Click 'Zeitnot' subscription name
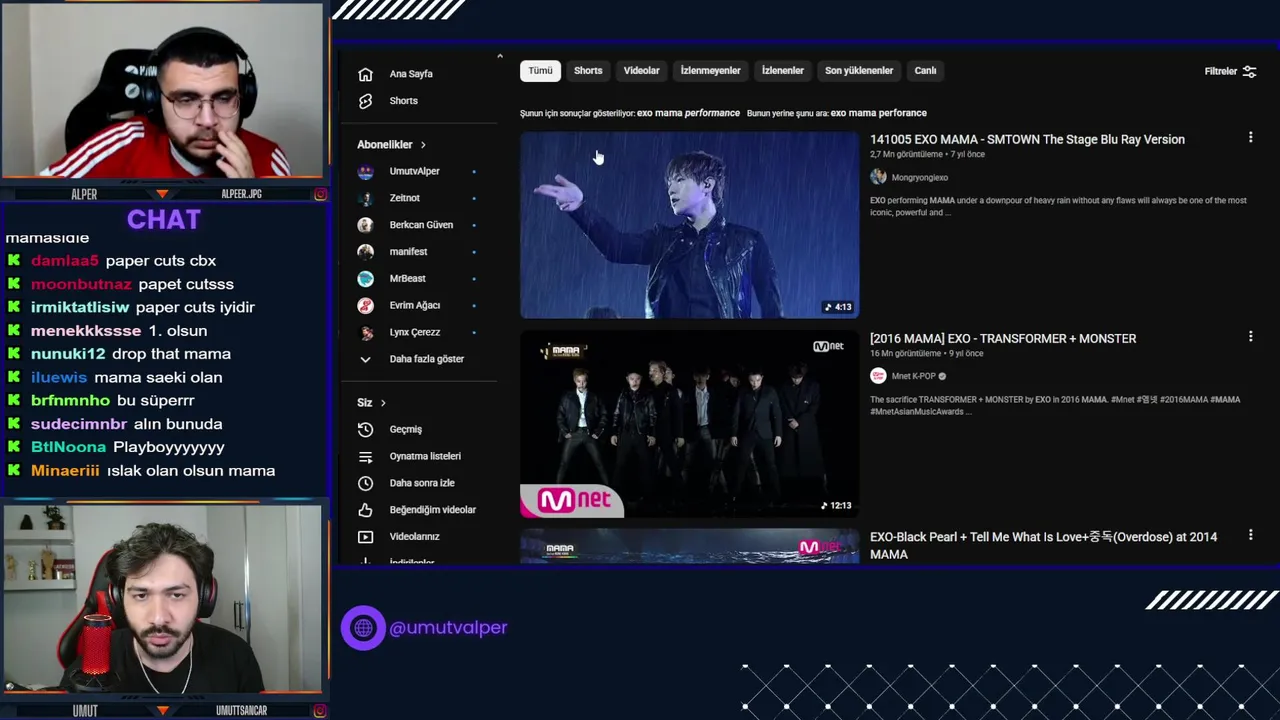Screen dimensions: 1280x720 pos(404,198)
